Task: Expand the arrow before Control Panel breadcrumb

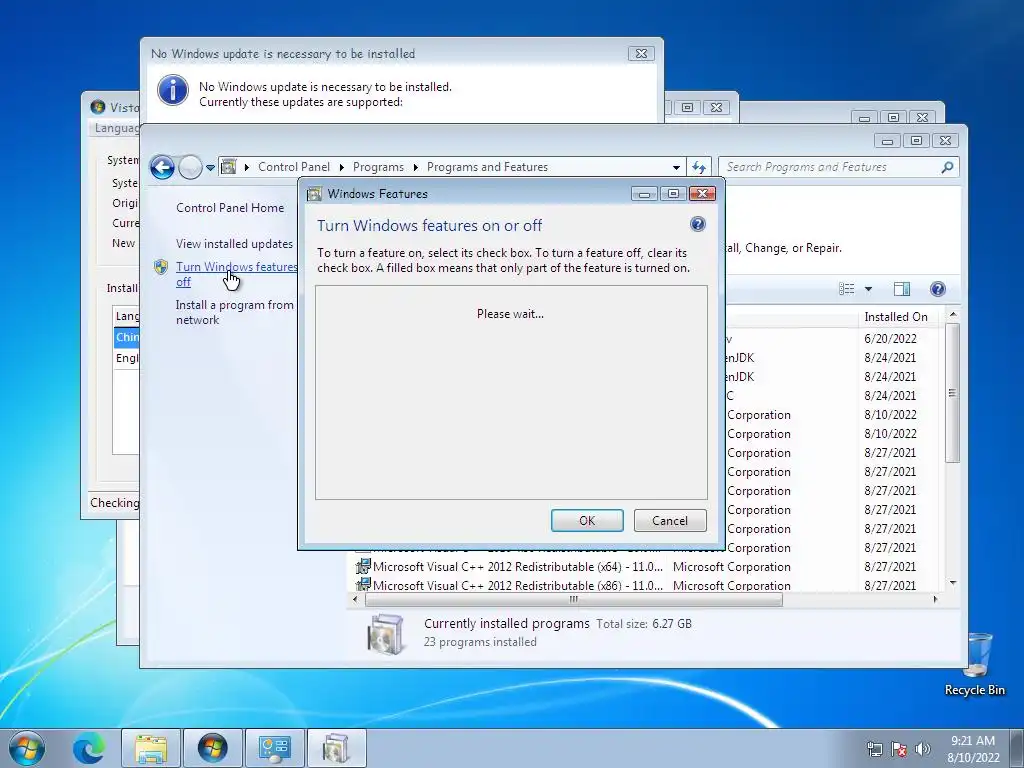Action: point(247,167)
